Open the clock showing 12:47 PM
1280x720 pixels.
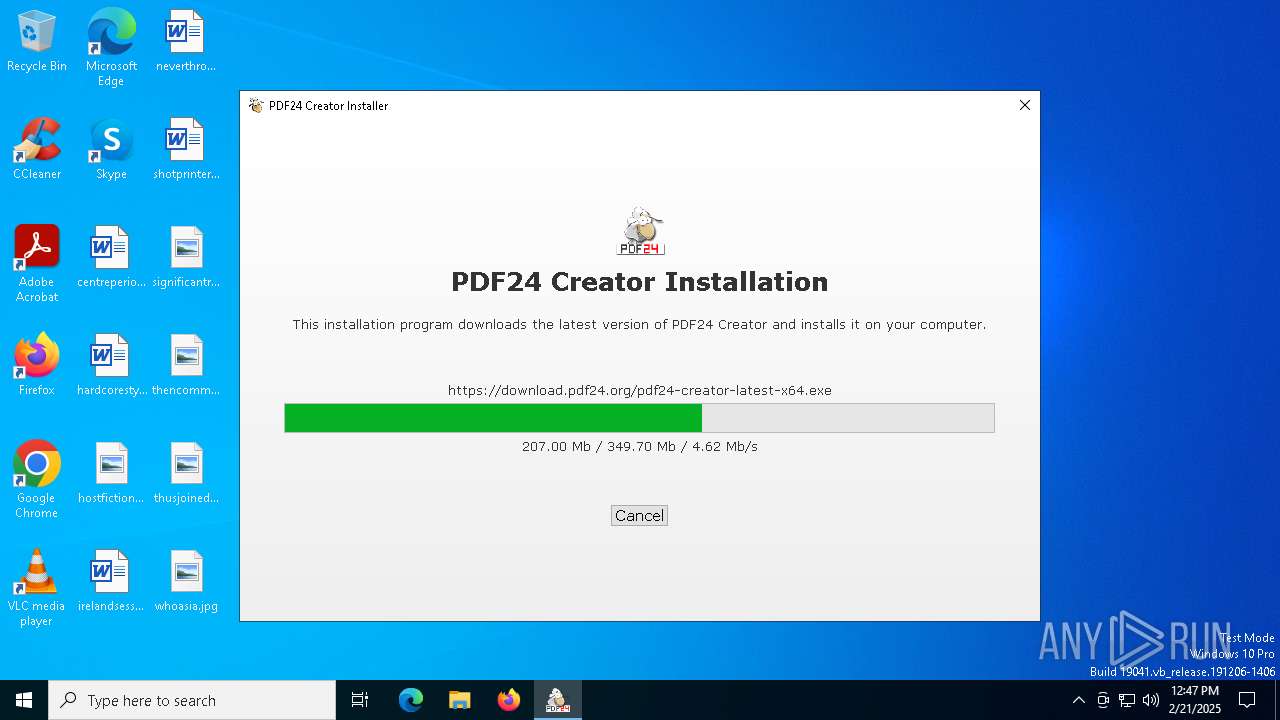click(1195, 700)
